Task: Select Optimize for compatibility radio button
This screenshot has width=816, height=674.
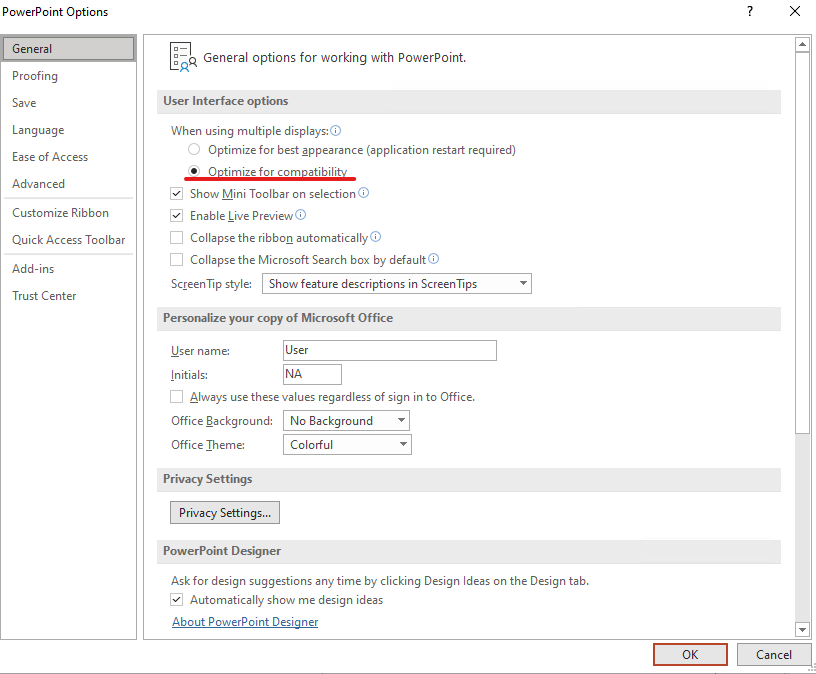Action: tap(194, 171)
